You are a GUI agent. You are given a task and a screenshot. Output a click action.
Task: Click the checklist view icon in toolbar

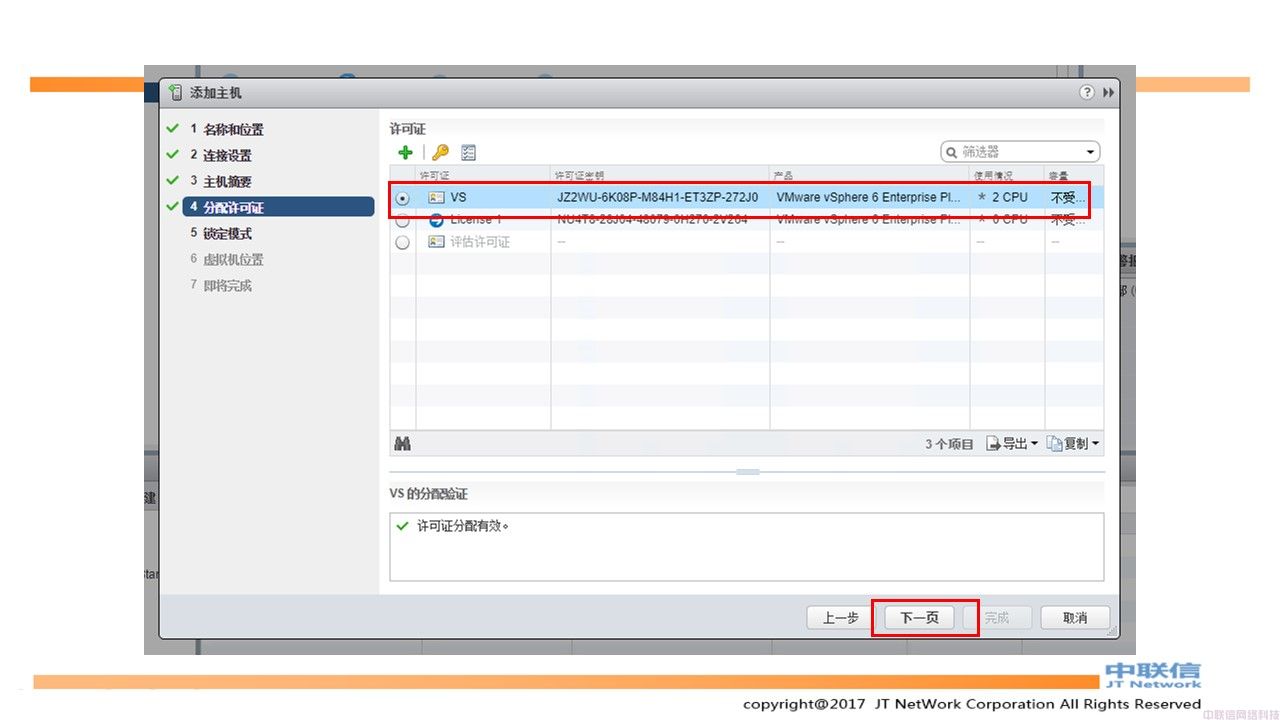coord(468,152)
